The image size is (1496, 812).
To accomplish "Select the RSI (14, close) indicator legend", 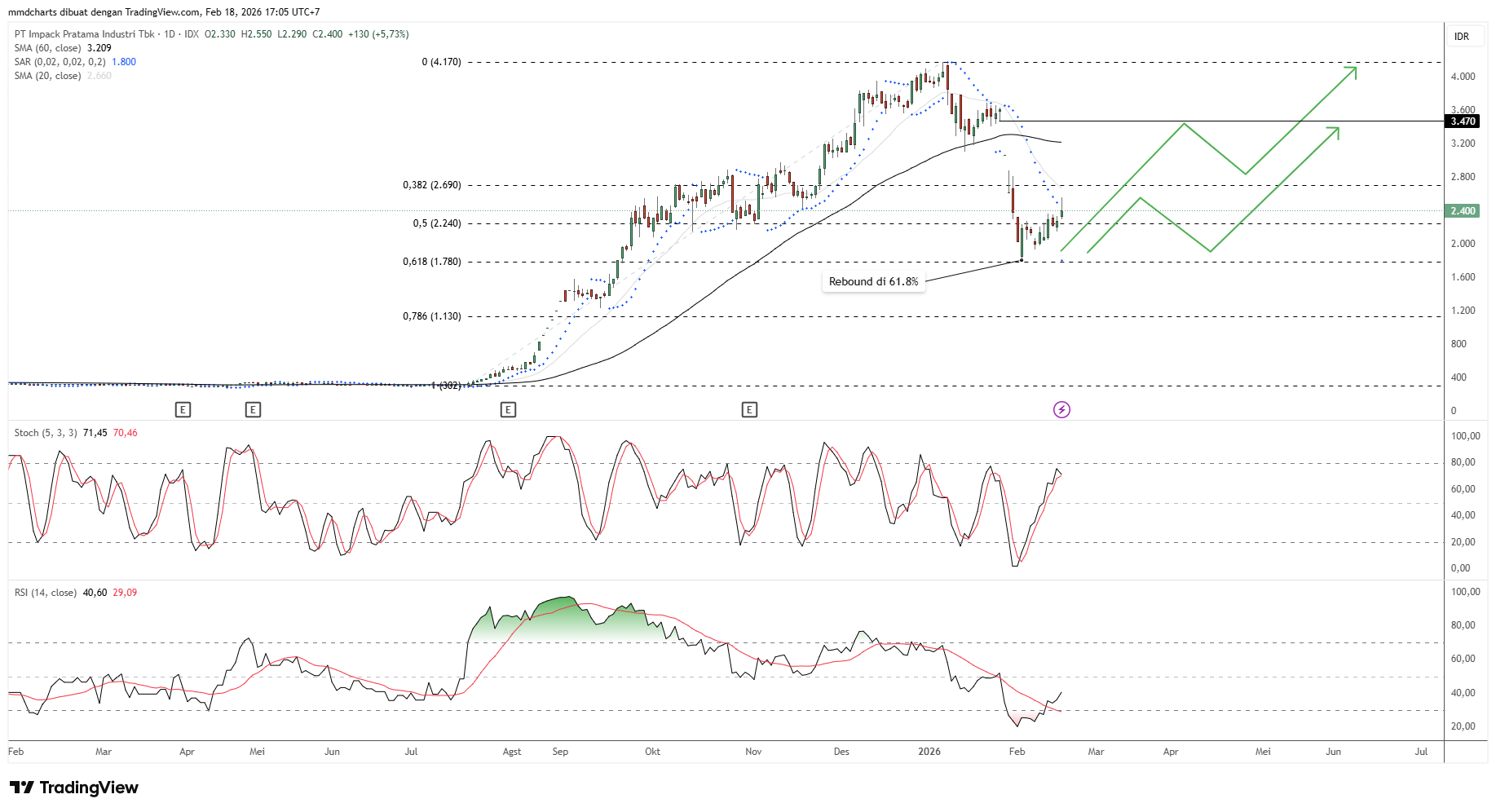I will (x=46, y=593).
